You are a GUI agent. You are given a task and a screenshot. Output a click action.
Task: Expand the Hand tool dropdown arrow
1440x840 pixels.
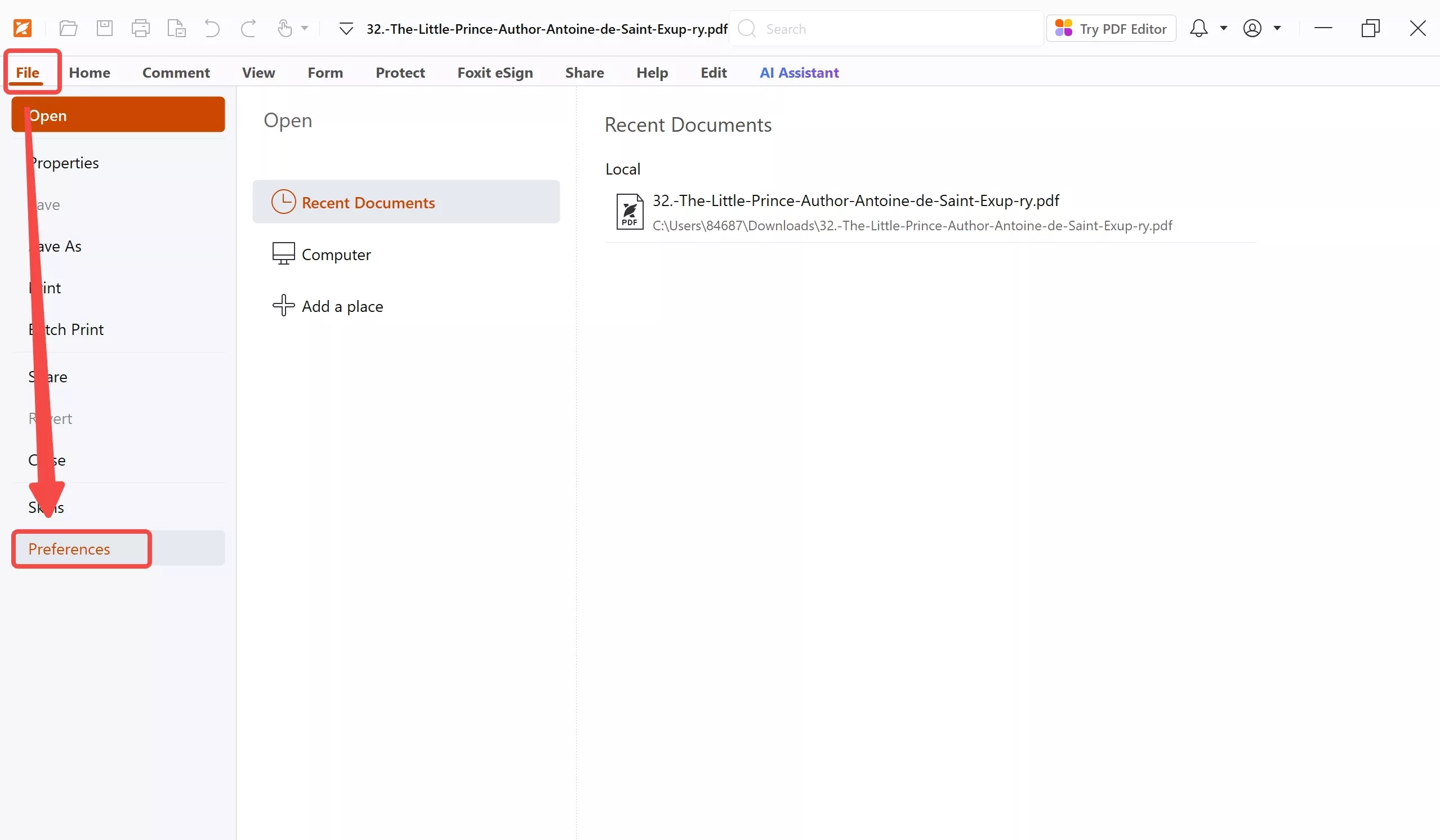pyautogui.click(x=305, y=28)
